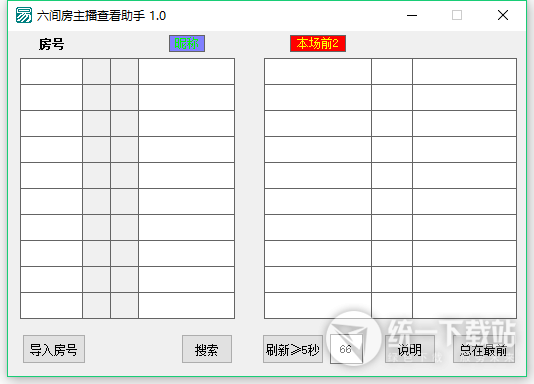Screen dimensions: 534x384
Task: Click the wide last cell in right table's first row
Action: (x=465, y=71)
